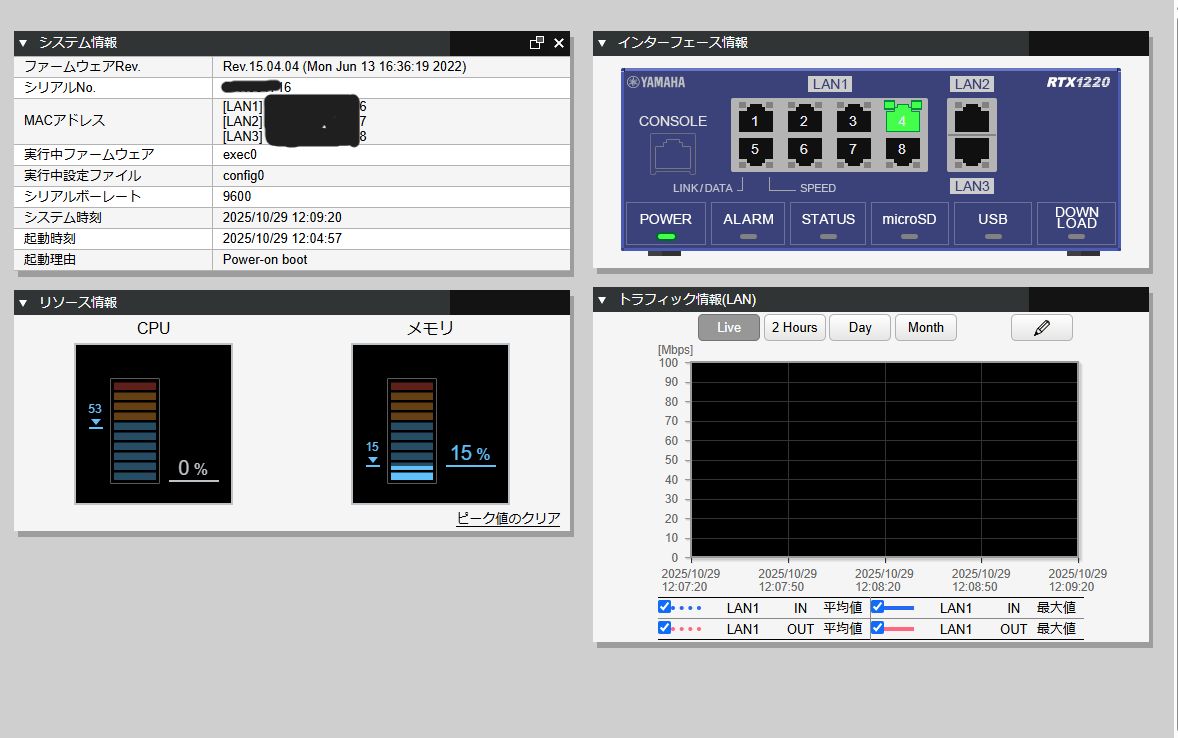Click the POWER indicator LED
Image resolution: width=1178 pixels, height=738 pixels.
tap(666, 236)
